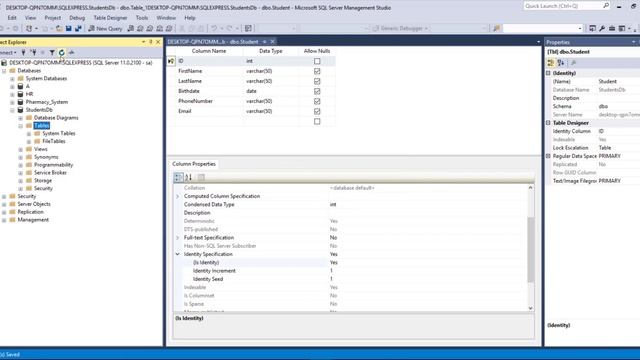Select the Database Diagrams folder
Screen dimensions: 640x360
pos(56,118)
